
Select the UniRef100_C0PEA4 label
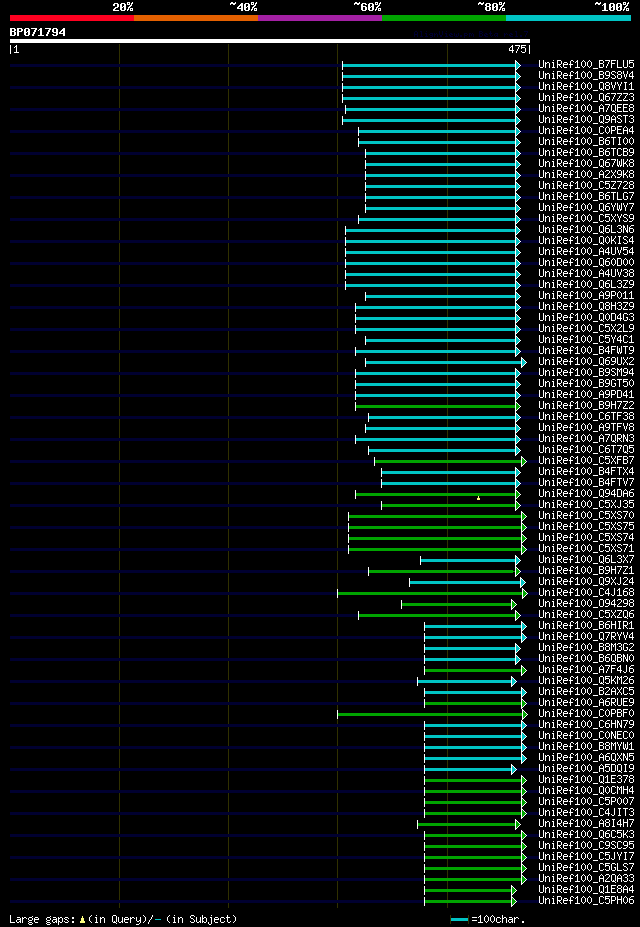(586, 131)
